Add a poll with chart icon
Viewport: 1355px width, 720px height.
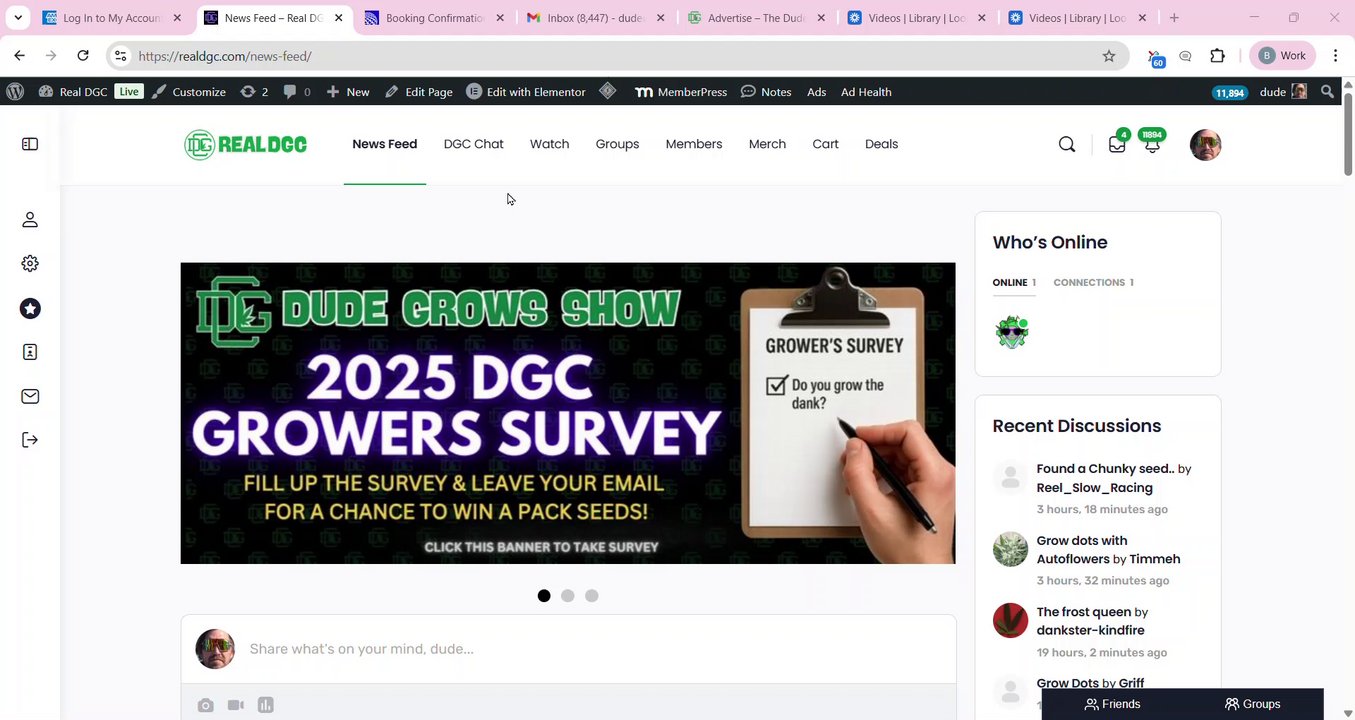pos(265,705)
